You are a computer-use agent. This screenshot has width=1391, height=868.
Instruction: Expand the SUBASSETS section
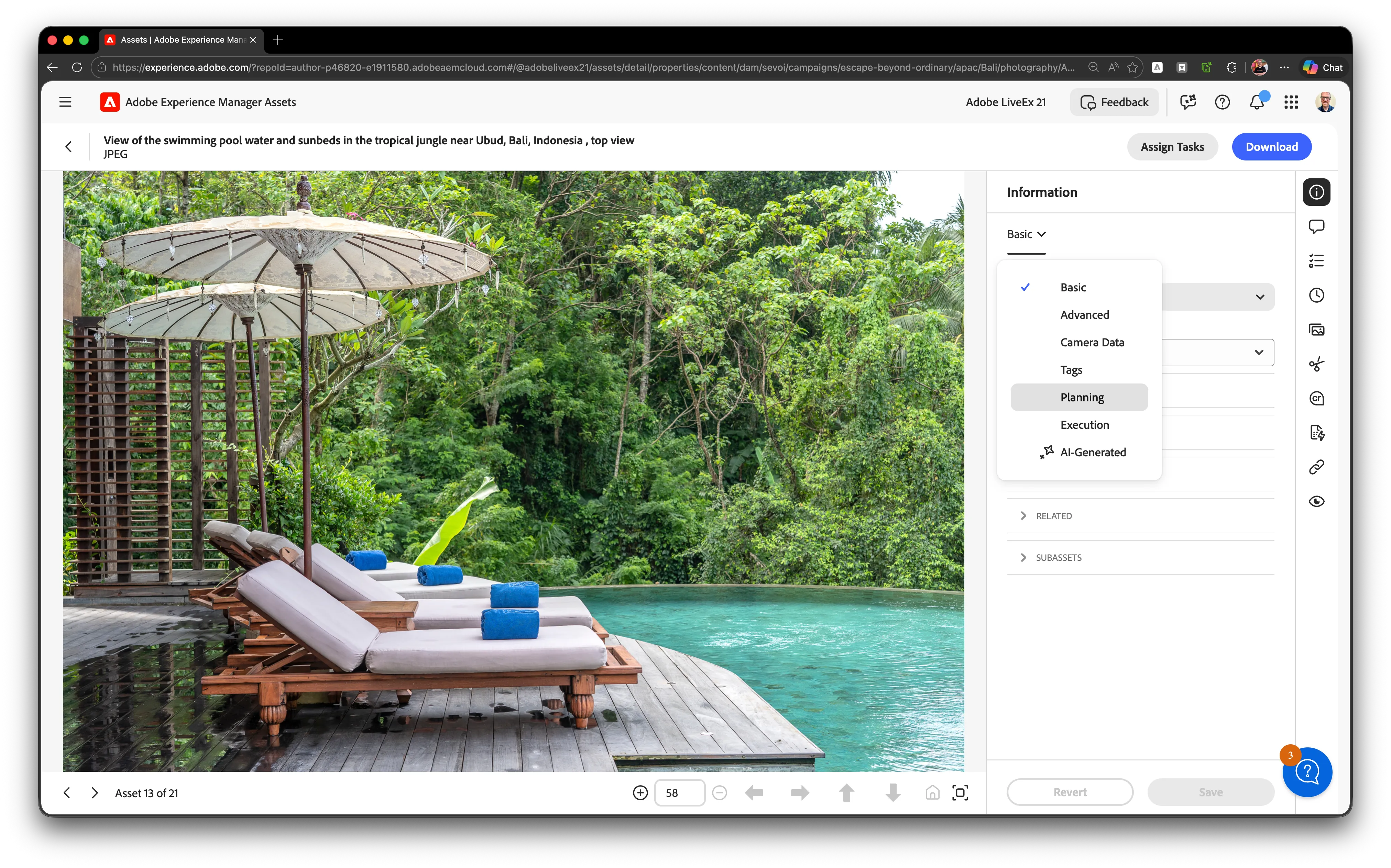(1140, 557)
